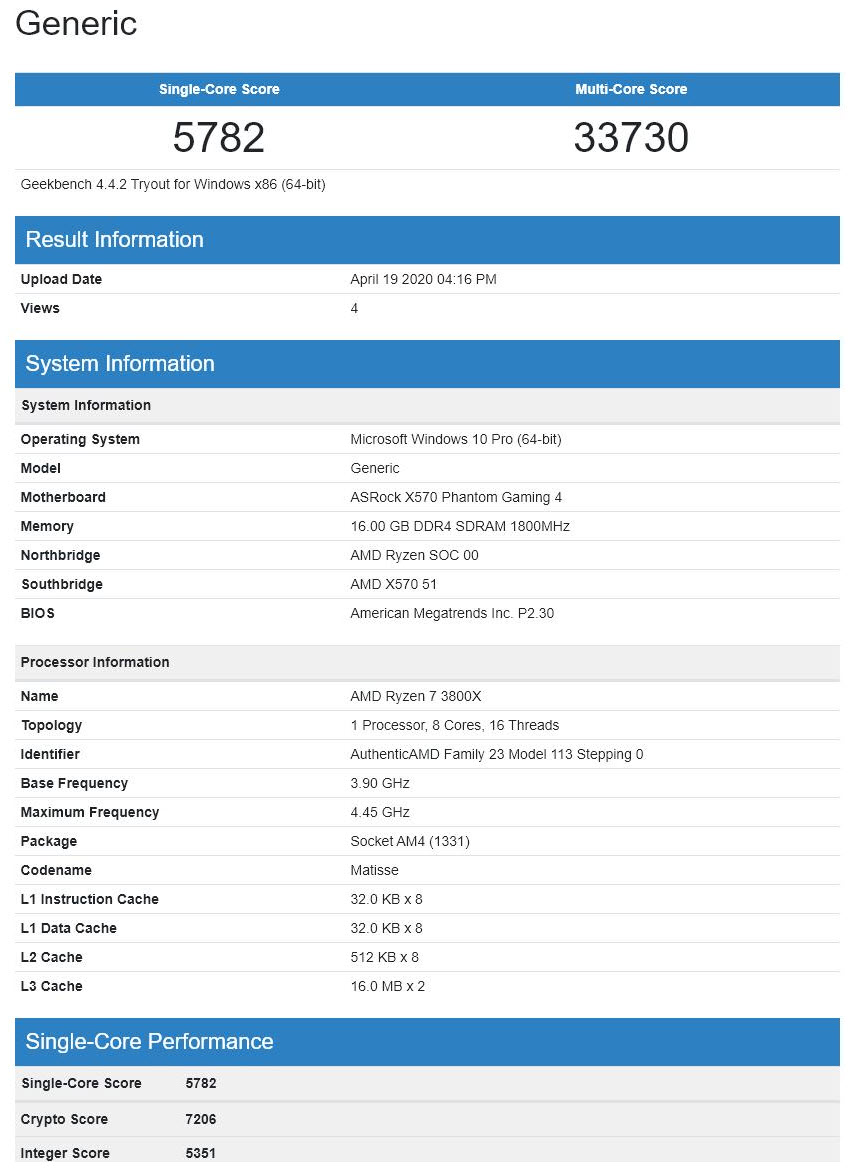
Task: Click the Model row label
Action: tap(40, 468)
